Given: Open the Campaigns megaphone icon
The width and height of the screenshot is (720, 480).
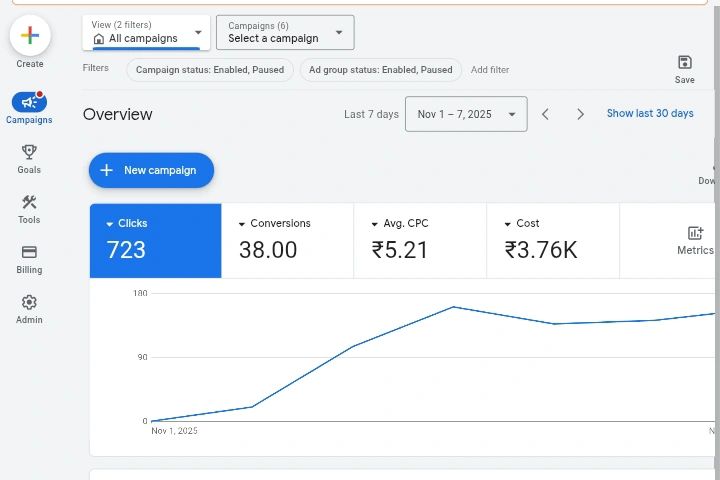Looking at the screenshot, I should pyautogui.click(x=29, y=102).
